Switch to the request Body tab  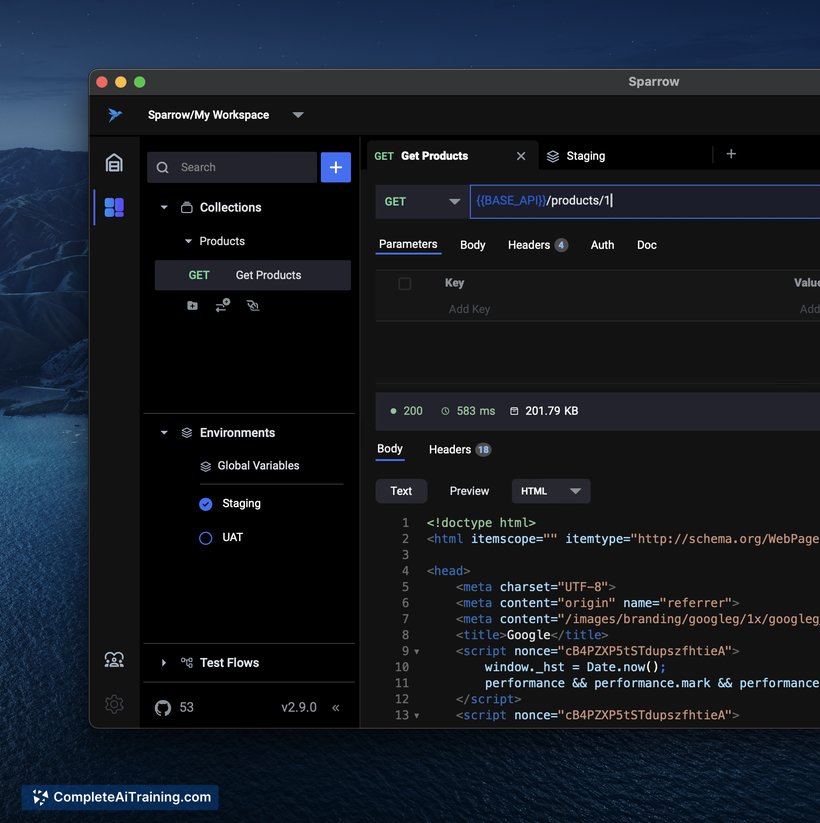tap(472, 245)
